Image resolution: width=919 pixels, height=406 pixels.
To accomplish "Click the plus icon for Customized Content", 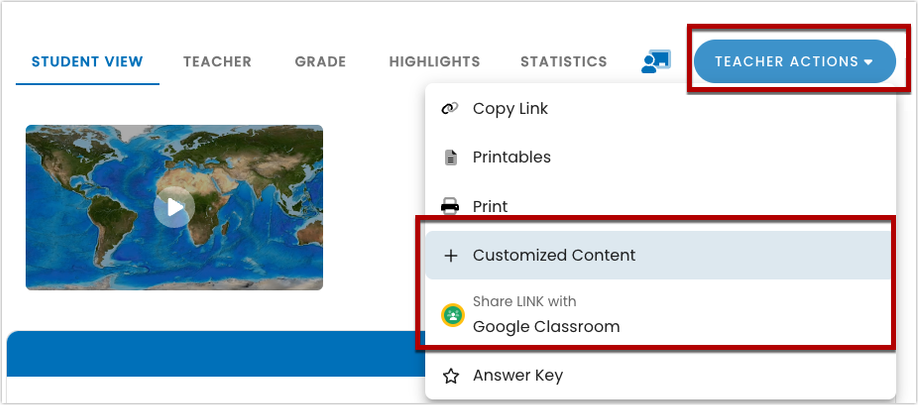I will [x=450, y=256].
